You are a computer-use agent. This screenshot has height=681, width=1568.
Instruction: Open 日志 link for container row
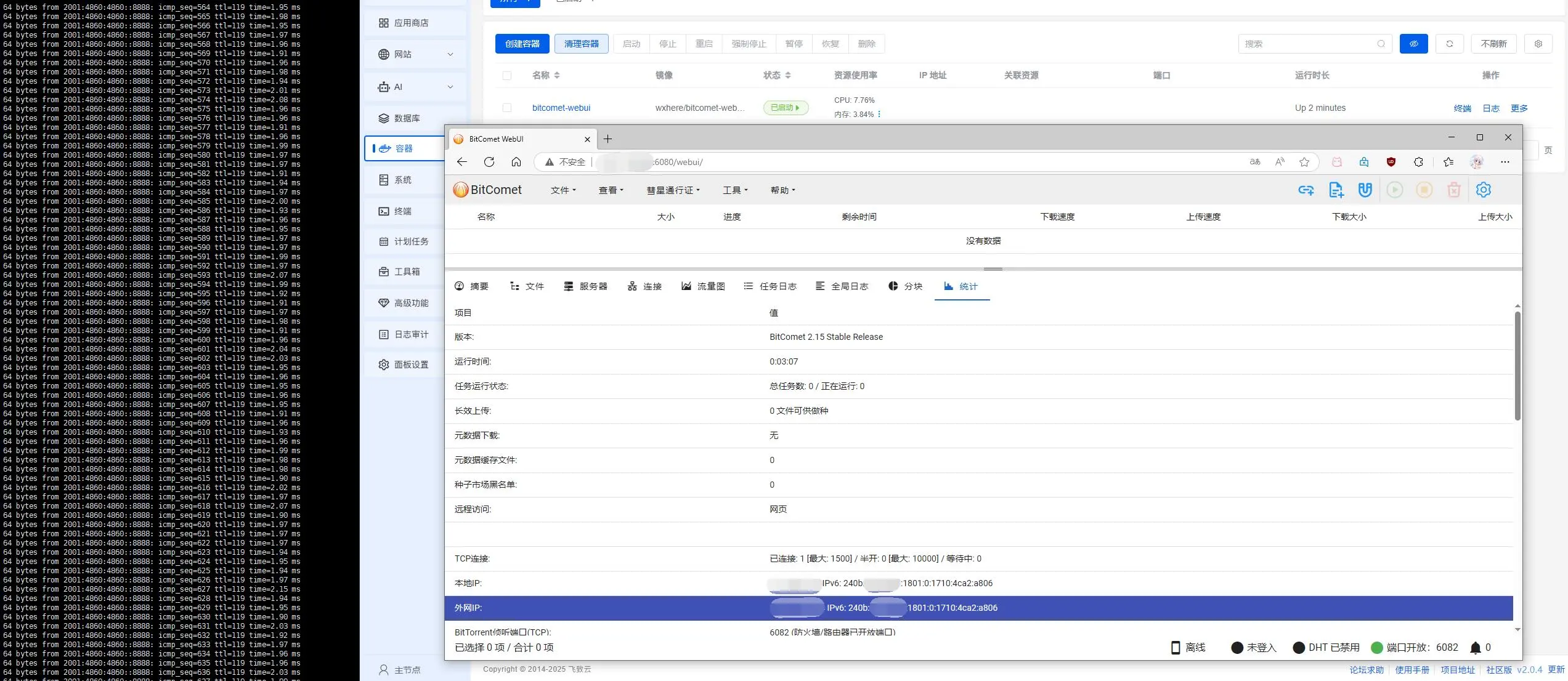[1491, 108]
